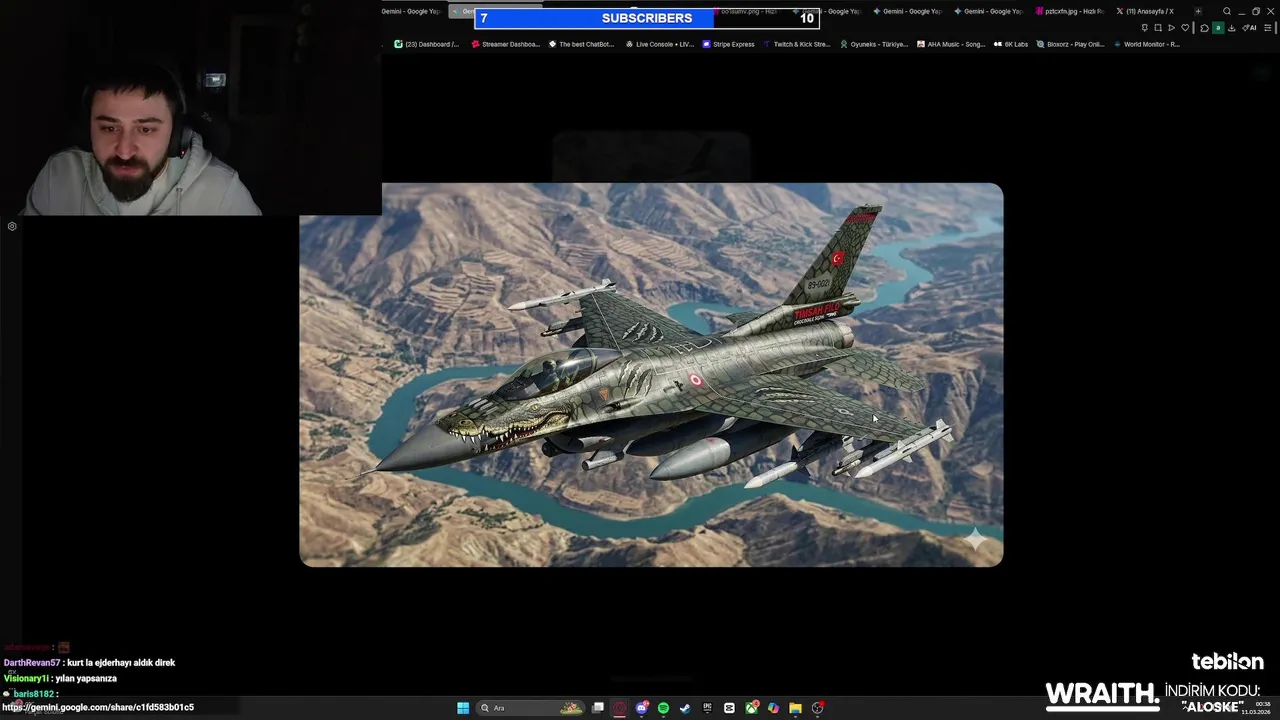Open the 'Streamer Dashboa...' bookmark

tap(505, 44)
